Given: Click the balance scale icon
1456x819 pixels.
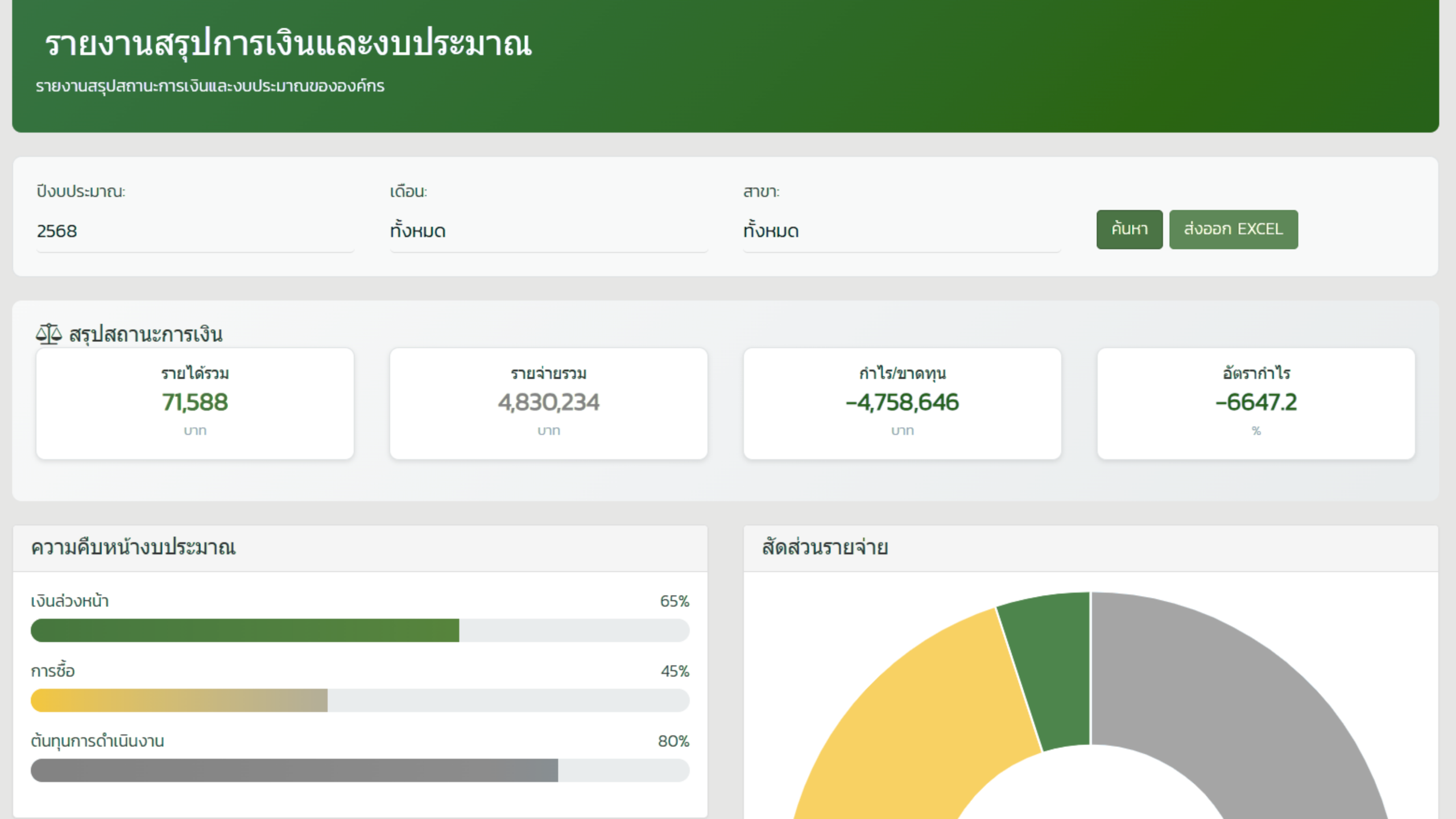Looking at the screenshot, I should (x=48, y=334).
